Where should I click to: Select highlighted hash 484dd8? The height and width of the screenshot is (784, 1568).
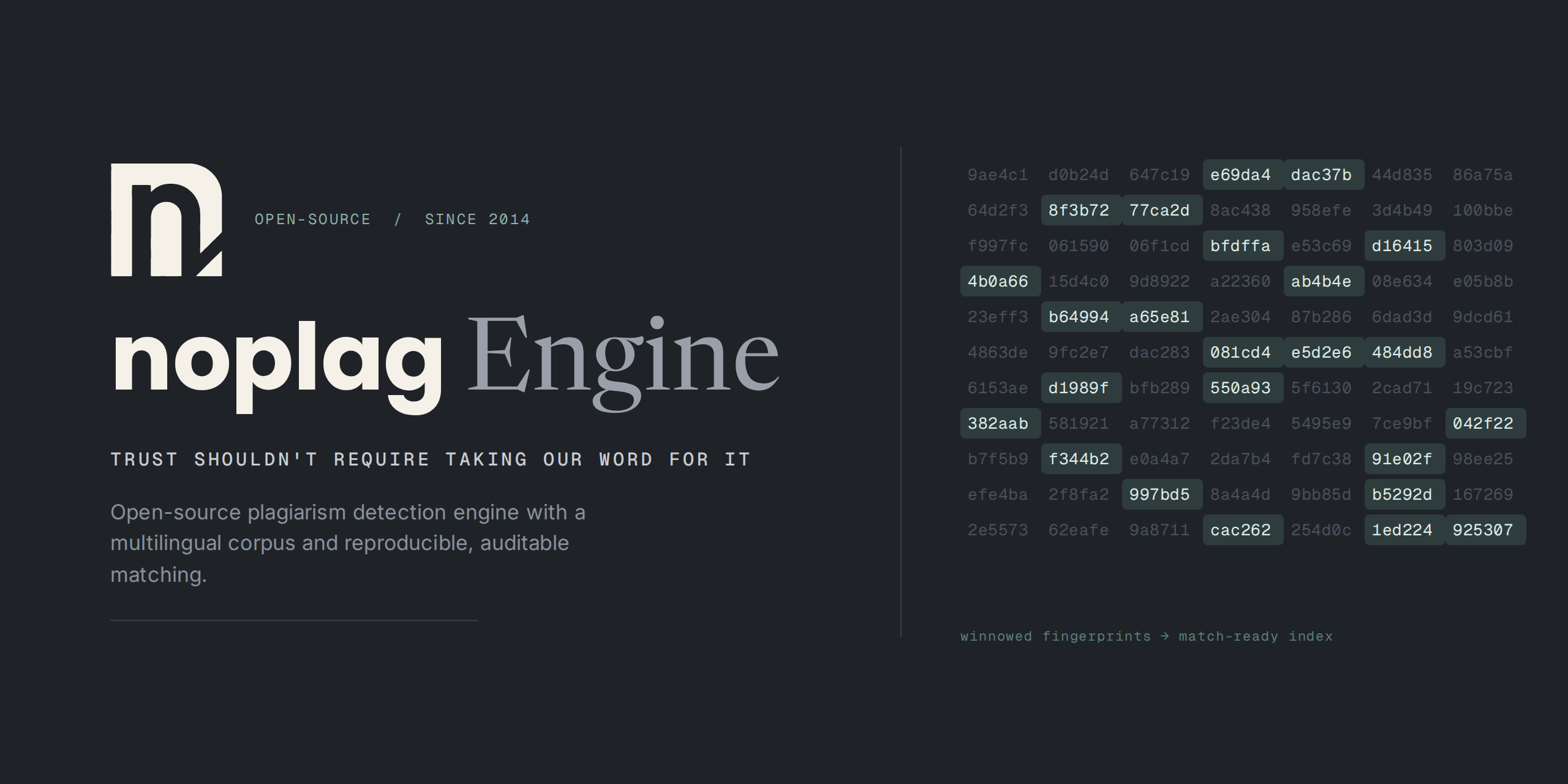1405,352
